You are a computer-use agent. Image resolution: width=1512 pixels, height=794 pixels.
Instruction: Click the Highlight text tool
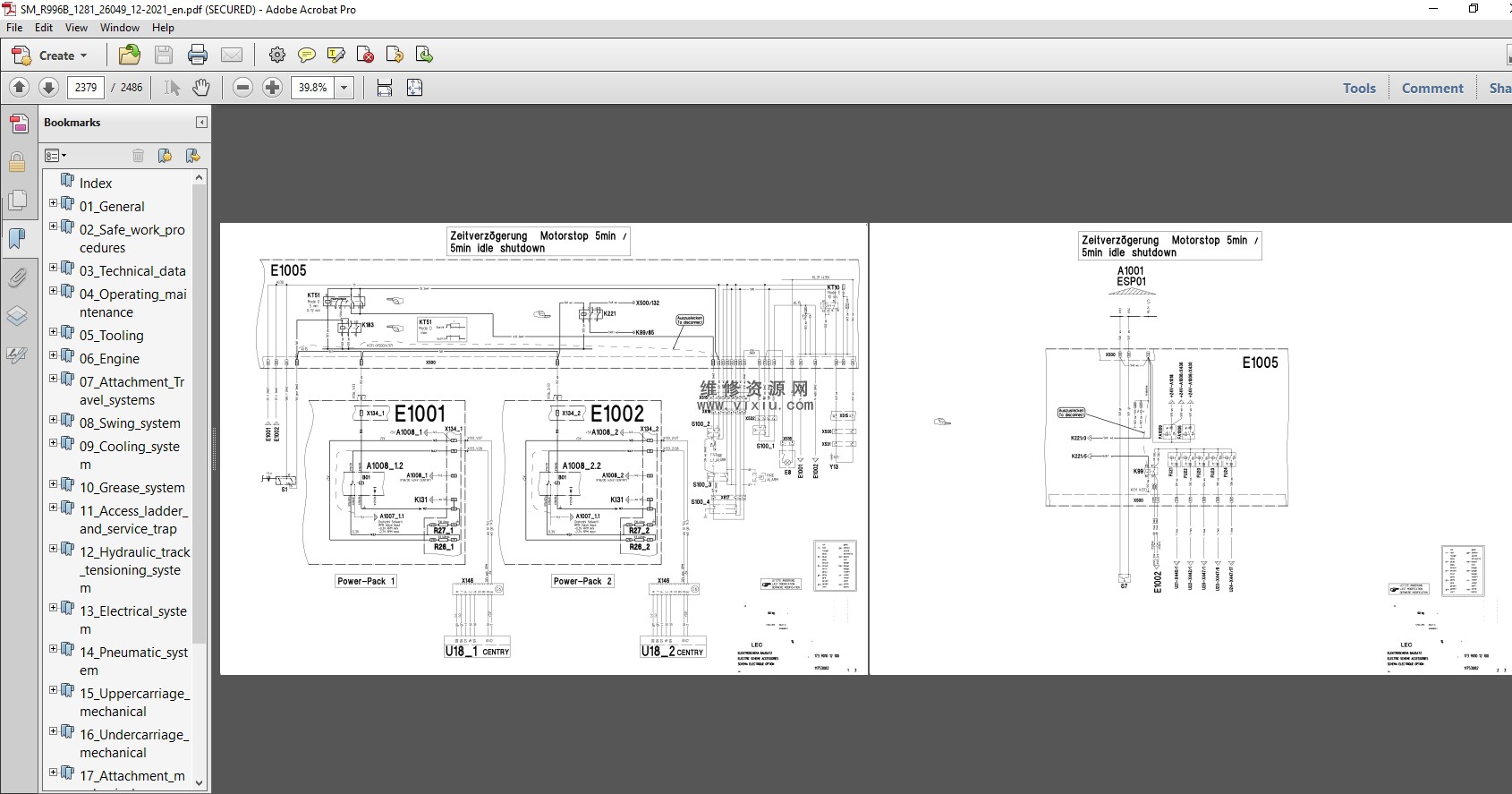tap(336, 55)
